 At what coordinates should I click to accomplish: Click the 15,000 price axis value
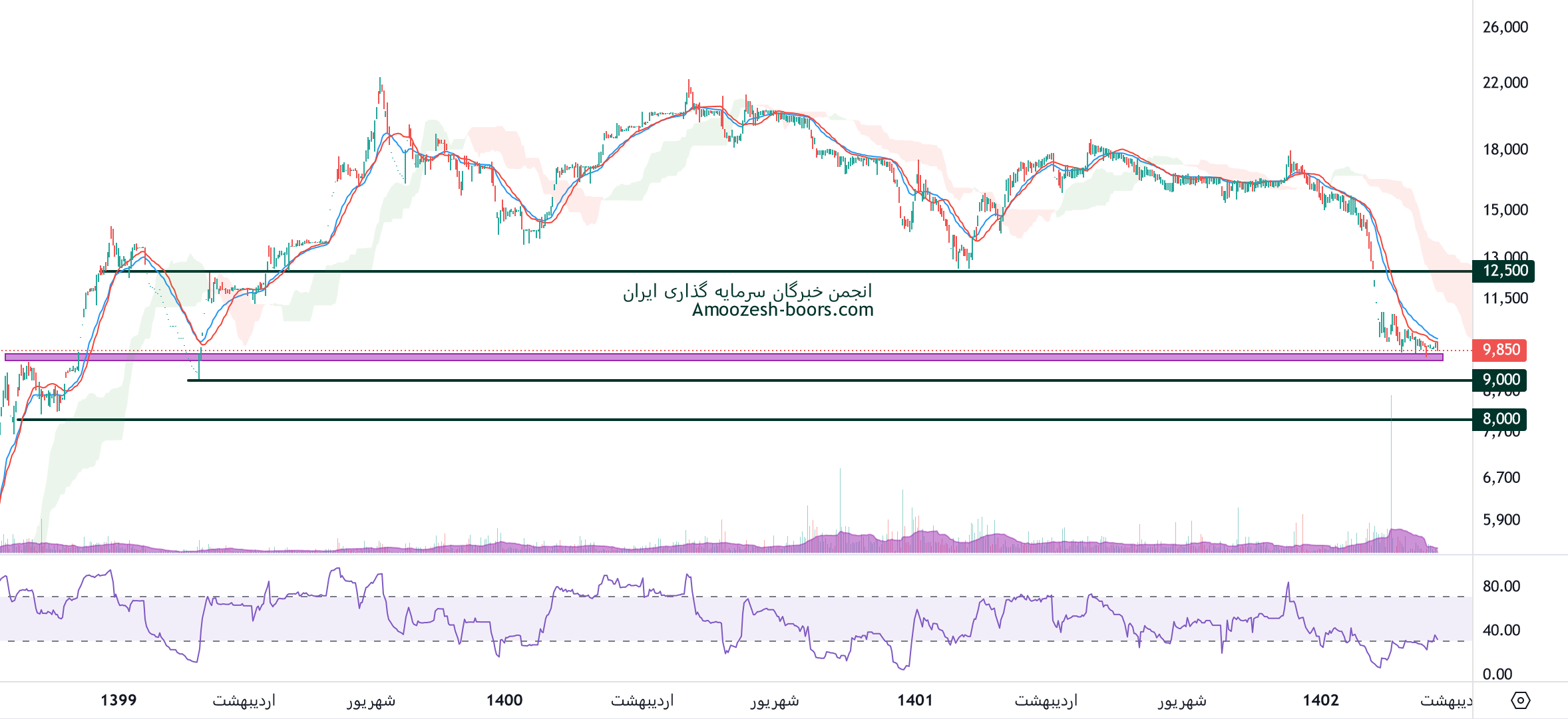click(x=1505, y=210)
